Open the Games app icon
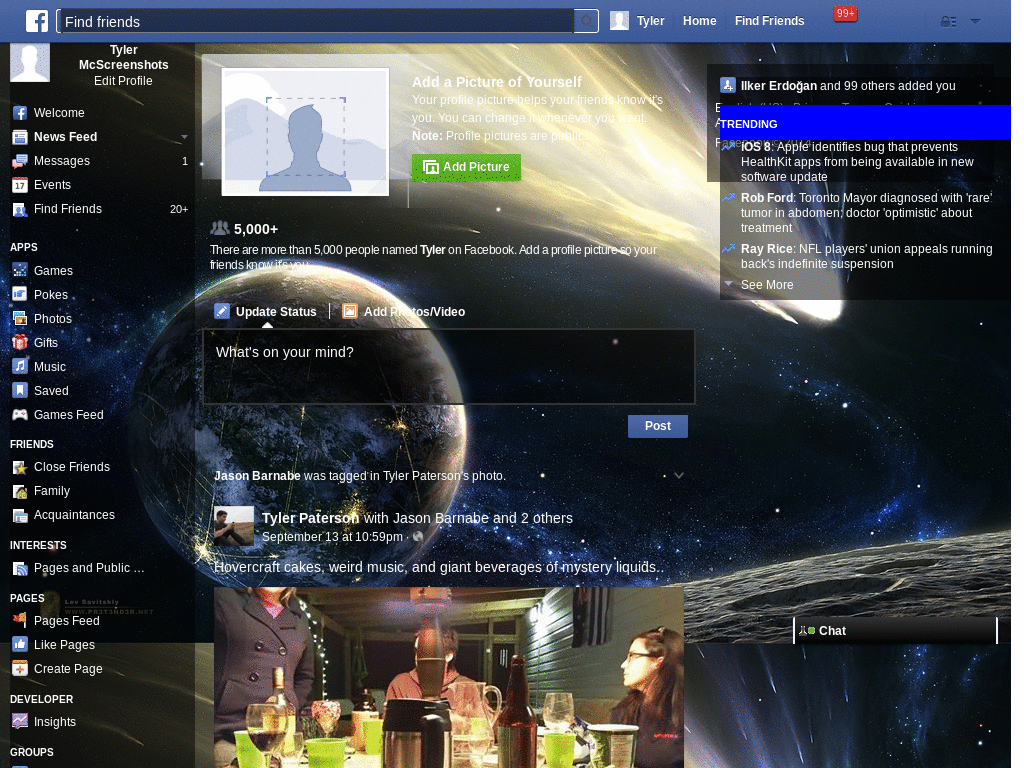Image resolution: width=1024 pixels, height=768 pixels. click(20, 270)
